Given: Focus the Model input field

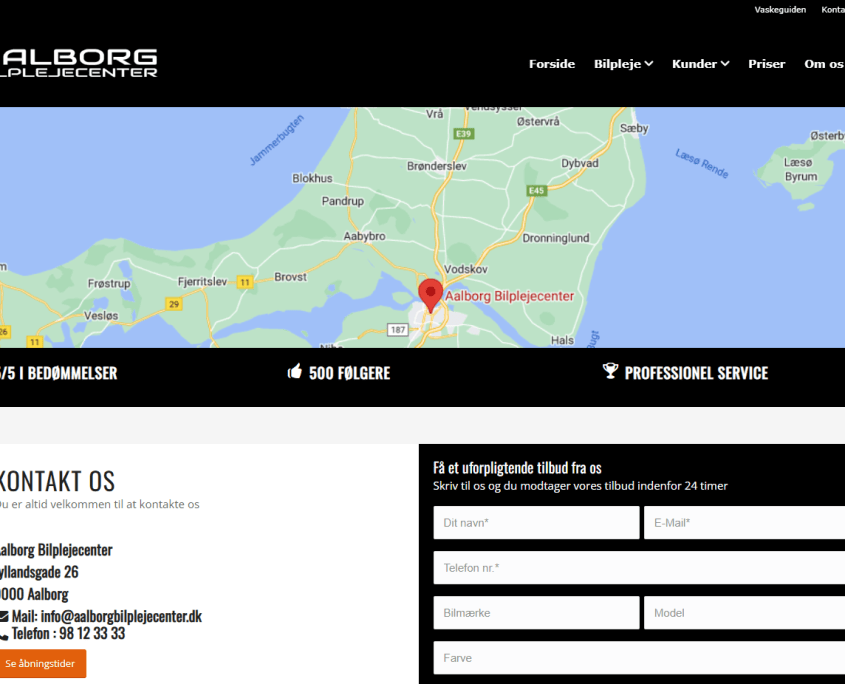Looking at the screenshot, I should [744, 613].
